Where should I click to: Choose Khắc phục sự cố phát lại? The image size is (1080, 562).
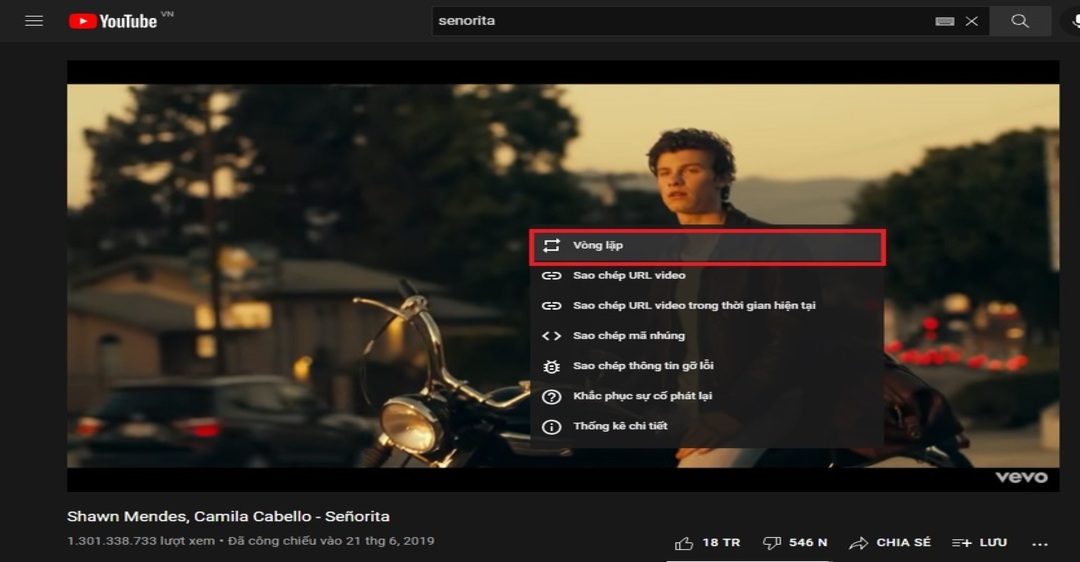pyautogui.click(x=707, y=396)
